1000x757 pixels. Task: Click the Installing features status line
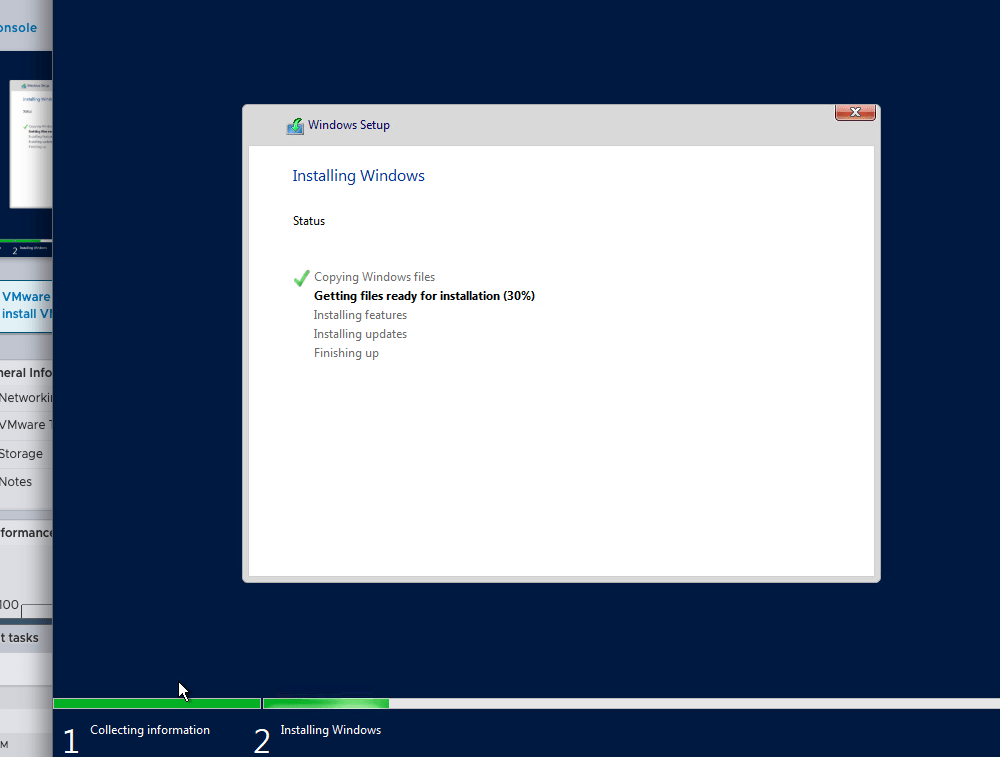[x=360, y=315]
